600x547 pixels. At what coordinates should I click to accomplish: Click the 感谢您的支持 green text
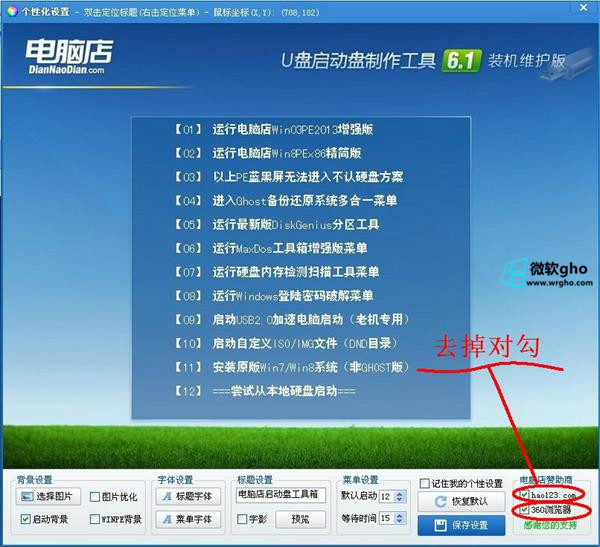550,525
